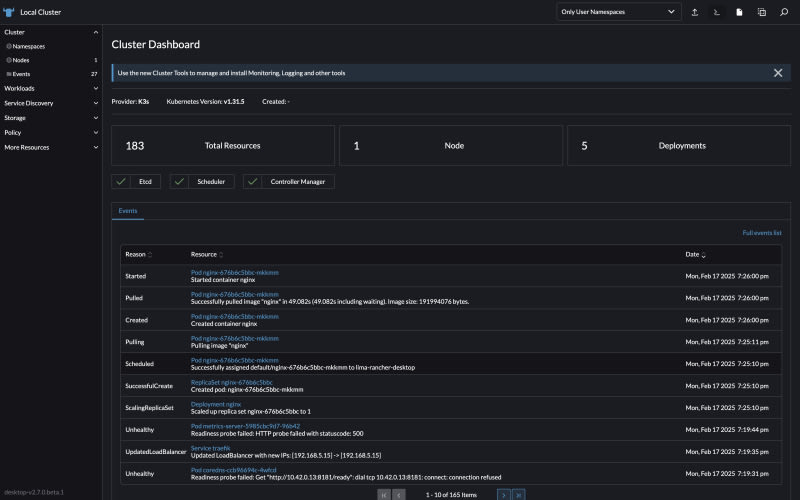800x500 pixels.
Task: Select the Events tab
Action: pos(128,211)
